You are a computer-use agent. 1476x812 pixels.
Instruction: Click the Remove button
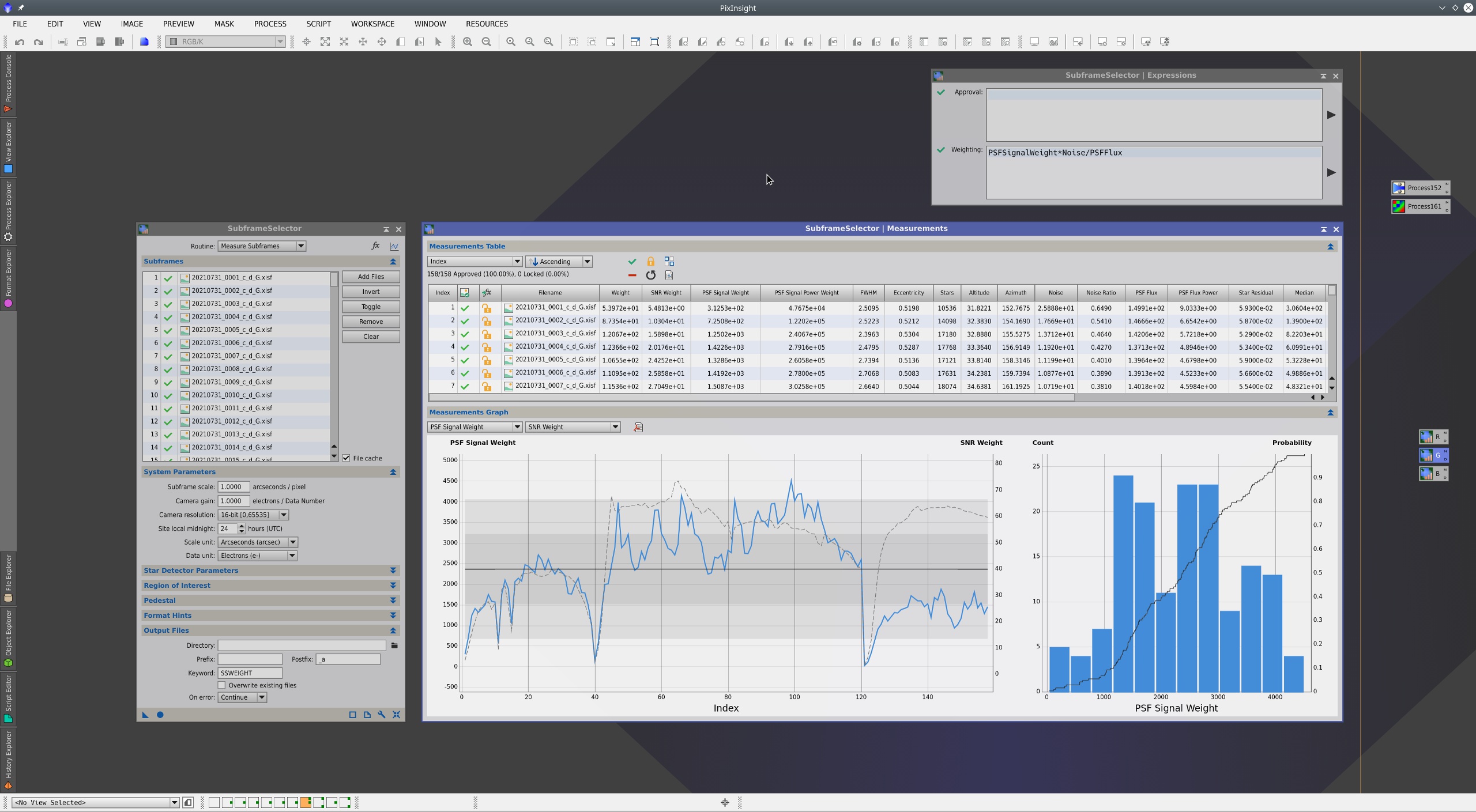[371, 322]
